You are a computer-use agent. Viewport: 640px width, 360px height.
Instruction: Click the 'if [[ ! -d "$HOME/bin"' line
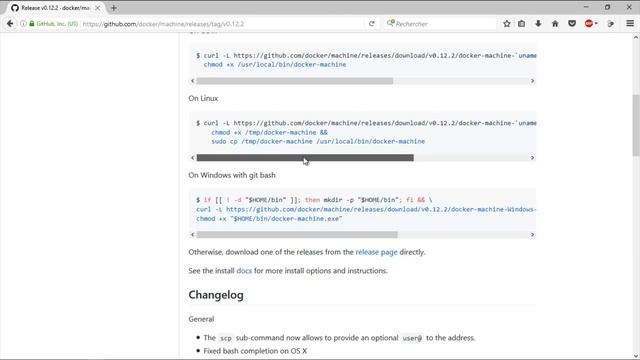[314, 200]
